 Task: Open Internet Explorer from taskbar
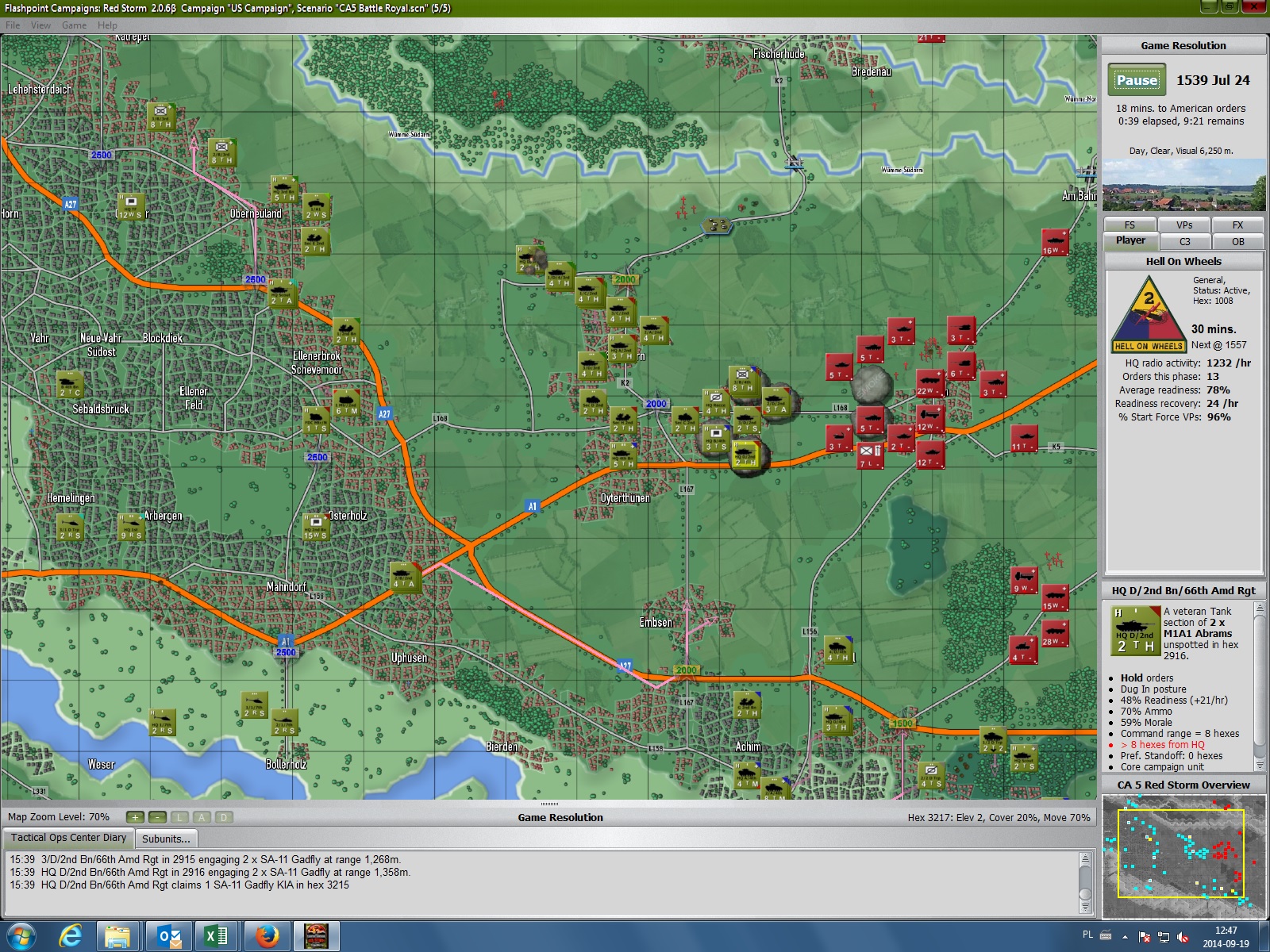click(x=71, y=936)
